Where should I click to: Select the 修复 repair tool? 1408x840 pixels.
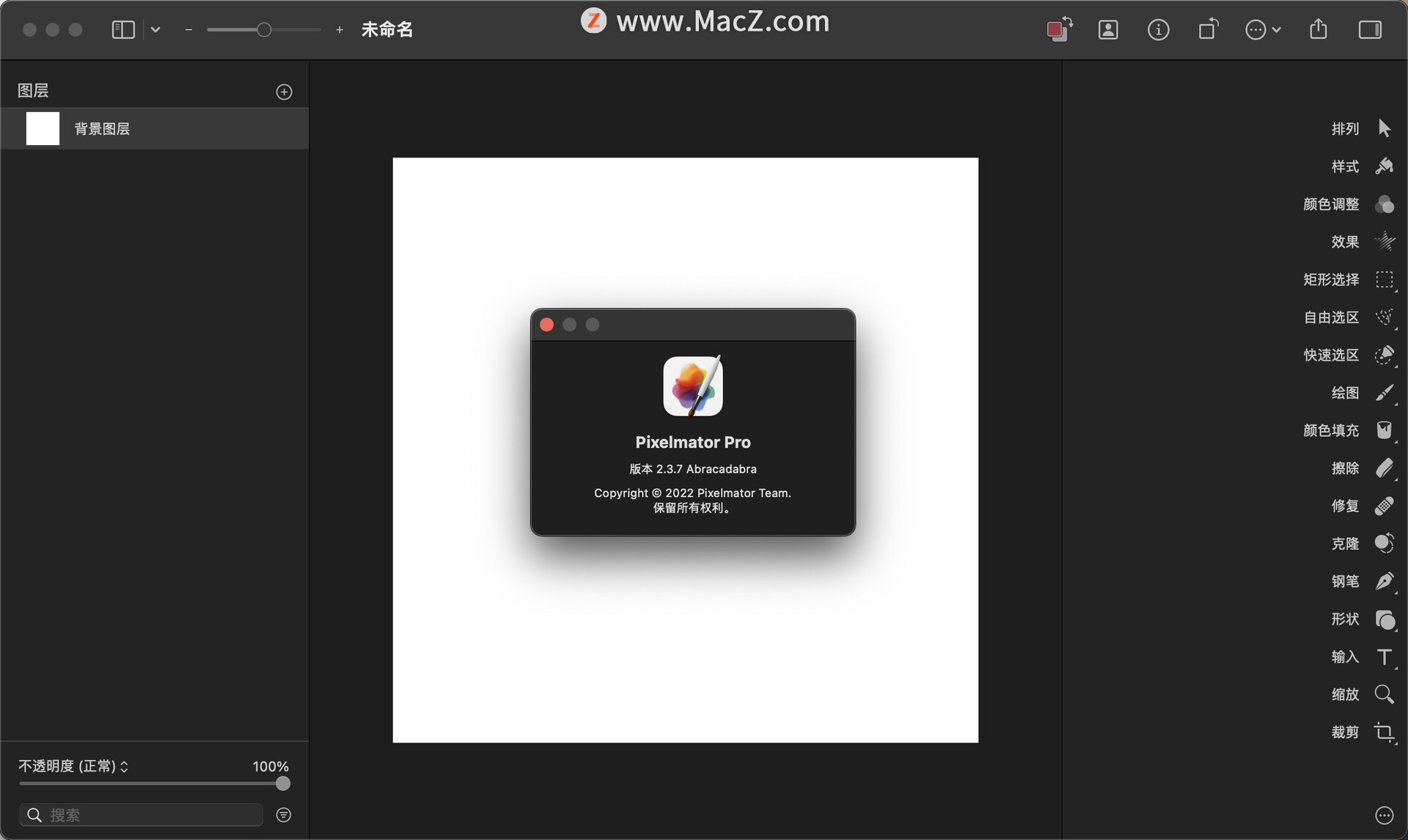tap(1384, 506)
